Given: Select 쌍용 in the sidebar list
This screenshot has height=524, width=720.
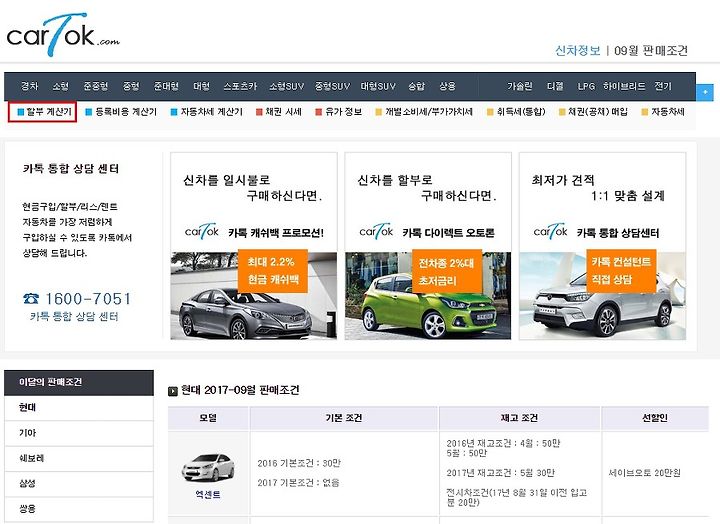Looking at the screenshot, I should click(x=79, y=509).
